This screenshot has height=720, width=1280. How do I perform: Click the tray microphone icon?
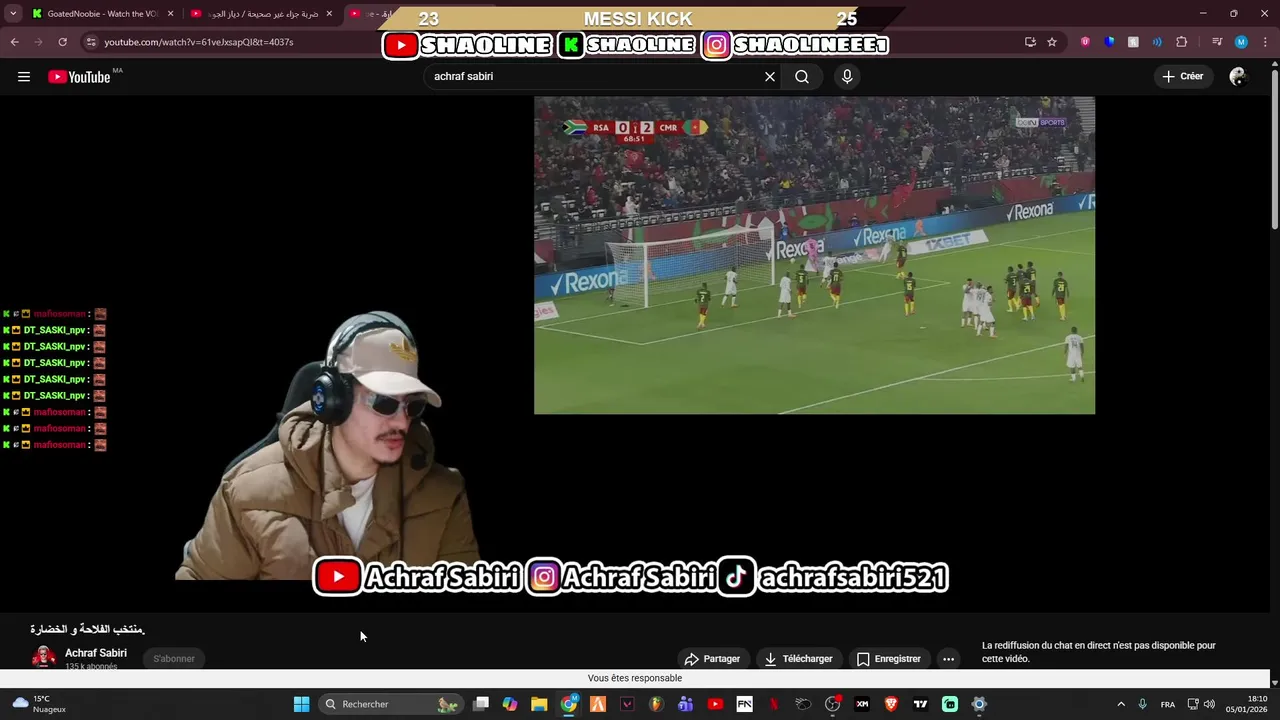(x=1143, y=704)
